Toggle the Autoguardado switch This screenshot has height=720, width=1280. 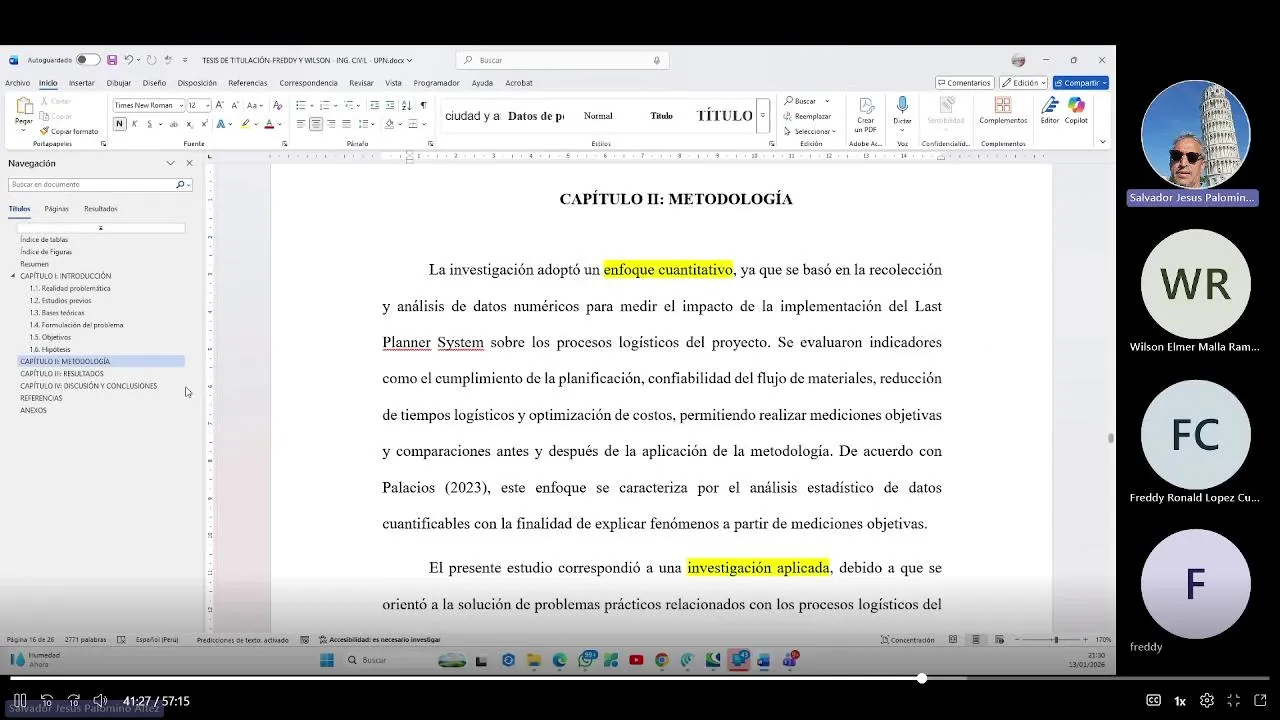tap(88, 60)
